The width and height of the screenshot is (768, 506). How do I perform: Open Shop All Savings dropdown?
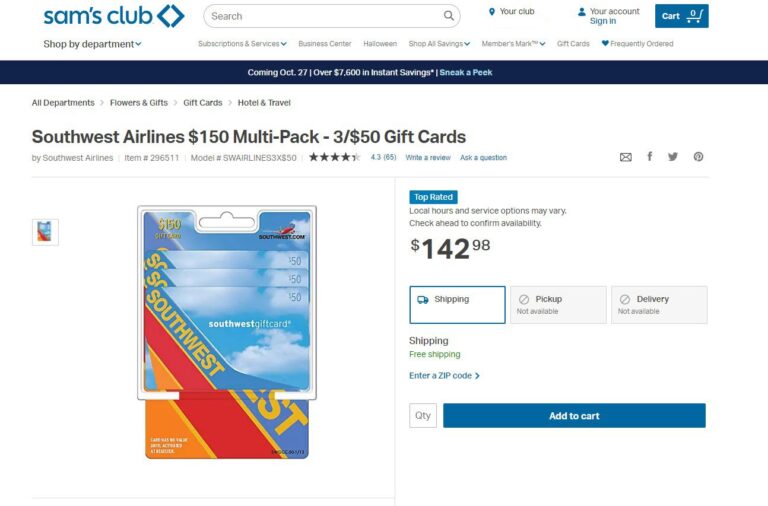439,44
